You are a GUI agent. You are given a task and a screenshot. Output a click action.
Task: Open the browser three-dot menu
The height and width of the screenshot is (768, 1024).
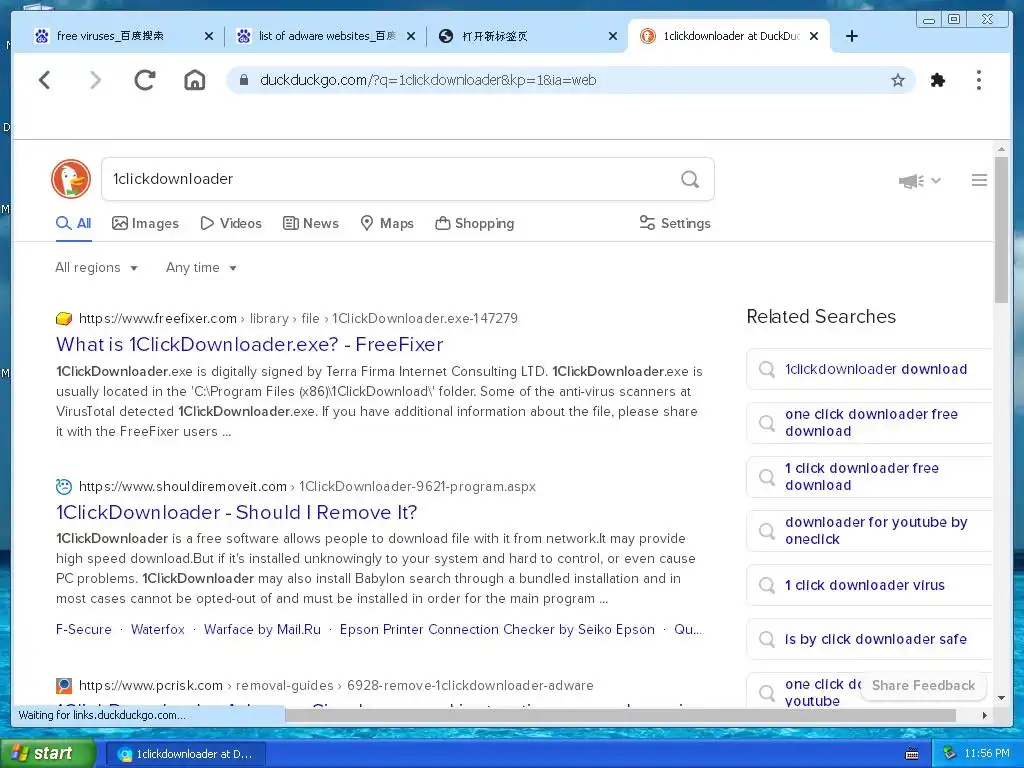(x=978, y=80)
